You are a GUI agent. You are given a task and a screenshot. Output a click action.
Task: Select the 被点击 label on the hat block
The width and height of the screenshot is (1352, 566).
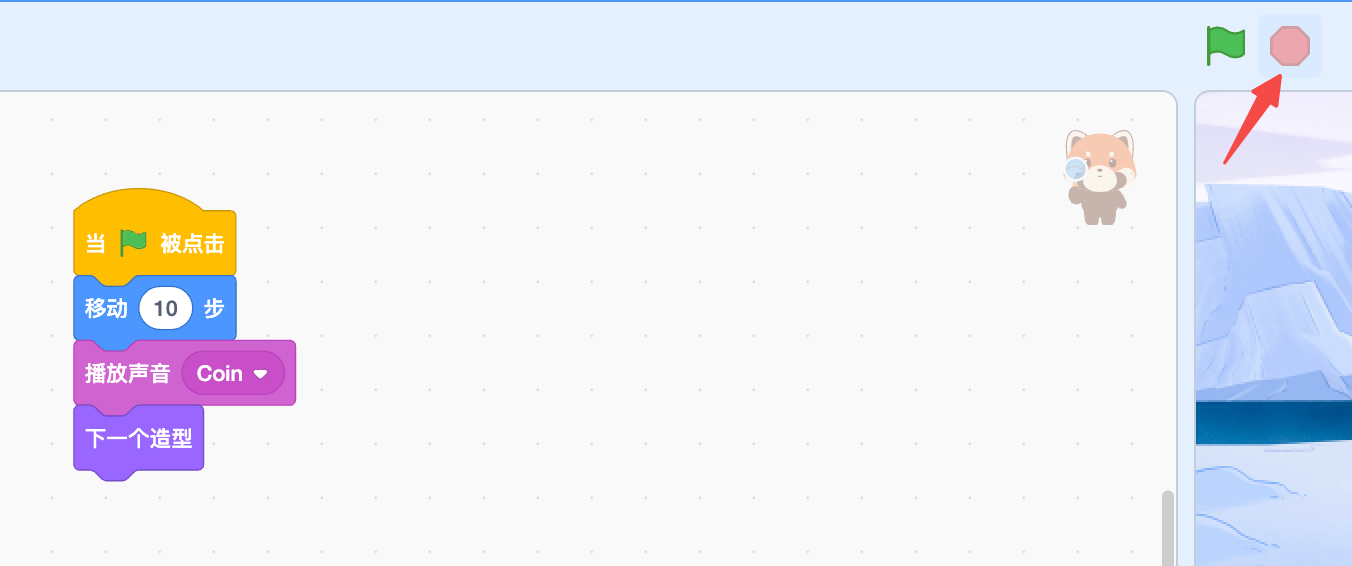(x=192, y=244)
